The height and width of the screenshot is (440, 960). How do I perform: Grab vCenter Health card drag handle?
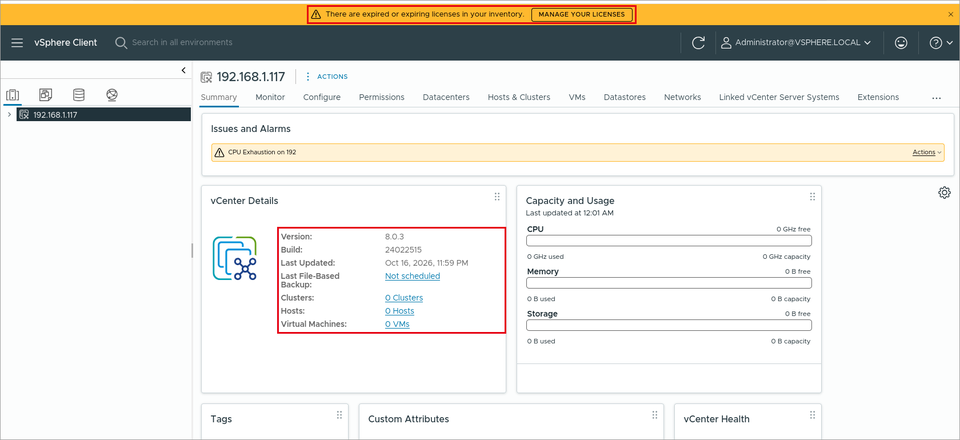(x=812, y=415)
